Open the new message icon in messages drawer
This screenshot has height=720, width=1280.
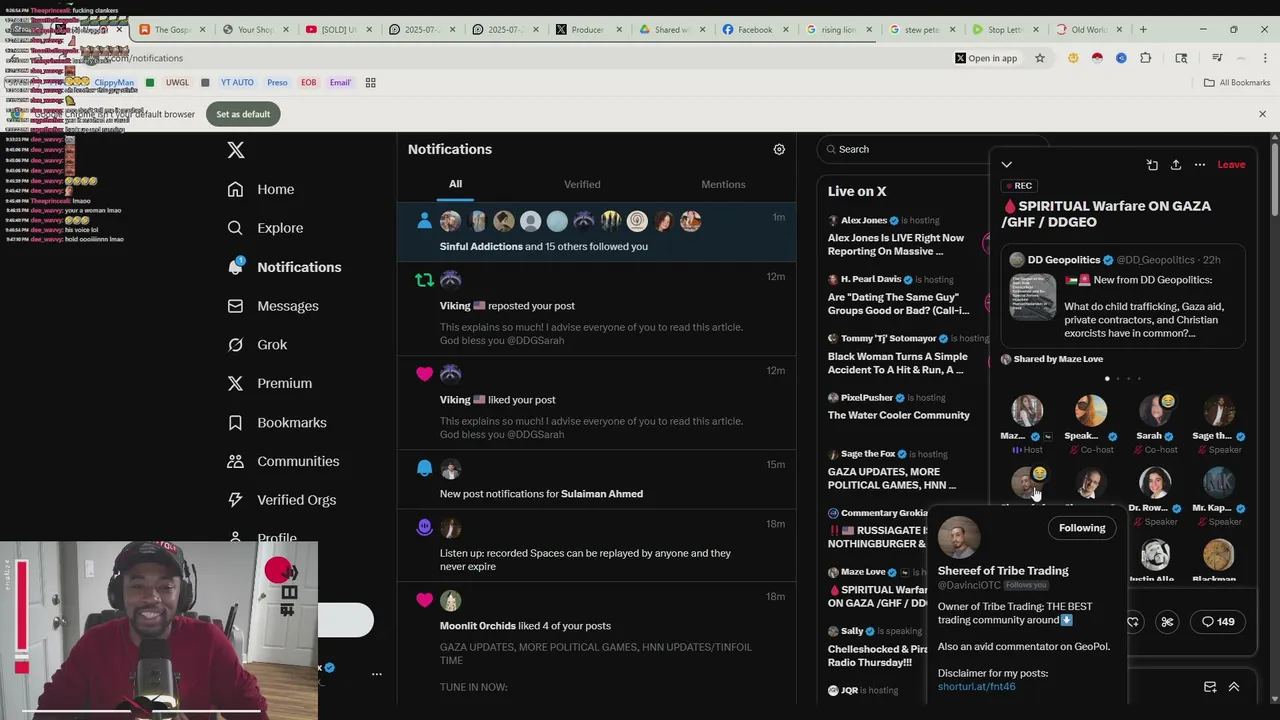pyautogui.click(x=1210, y=687)
